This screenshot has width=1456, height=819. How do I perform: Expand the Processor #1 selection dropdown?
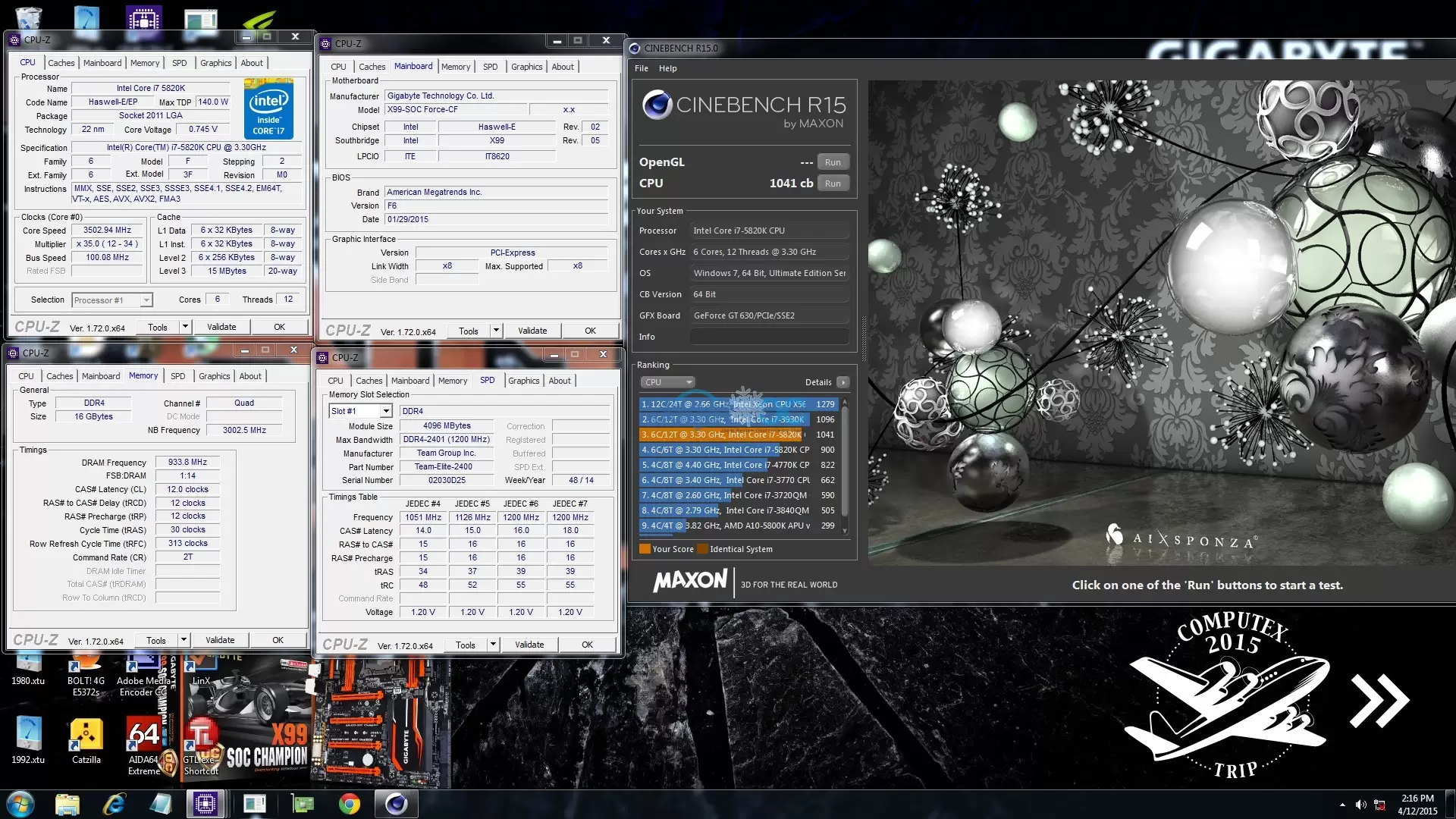tap(146, 300)
